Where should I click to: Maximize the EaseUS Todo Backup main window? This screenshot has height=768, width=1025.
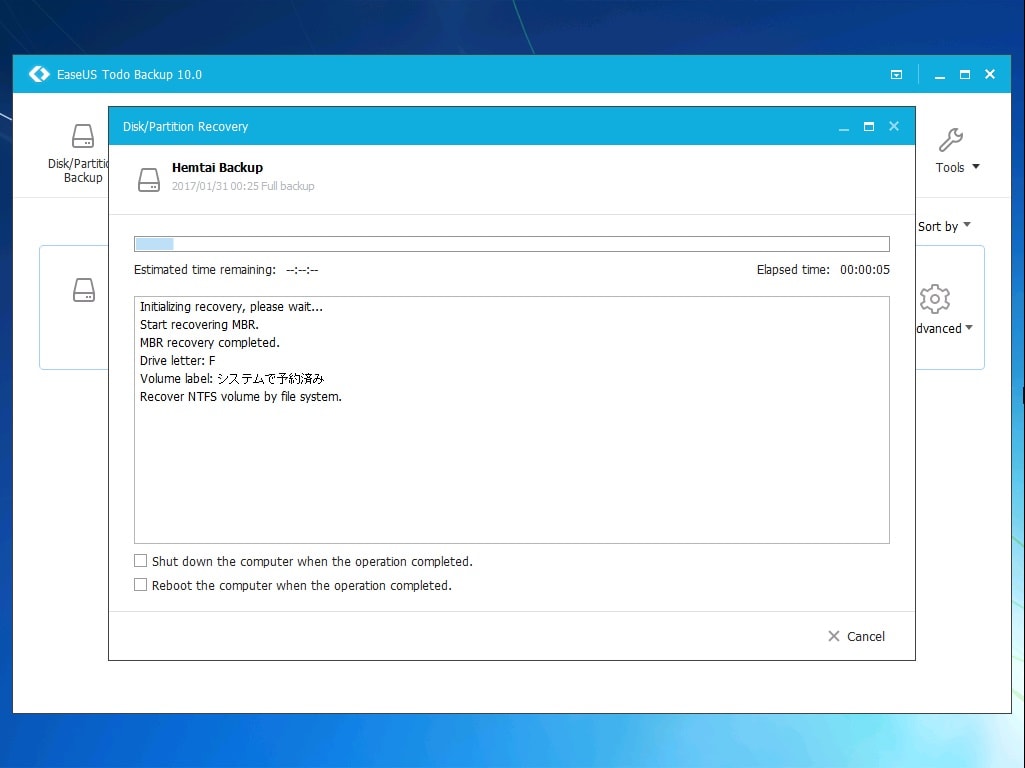click(x=965, y=75)
